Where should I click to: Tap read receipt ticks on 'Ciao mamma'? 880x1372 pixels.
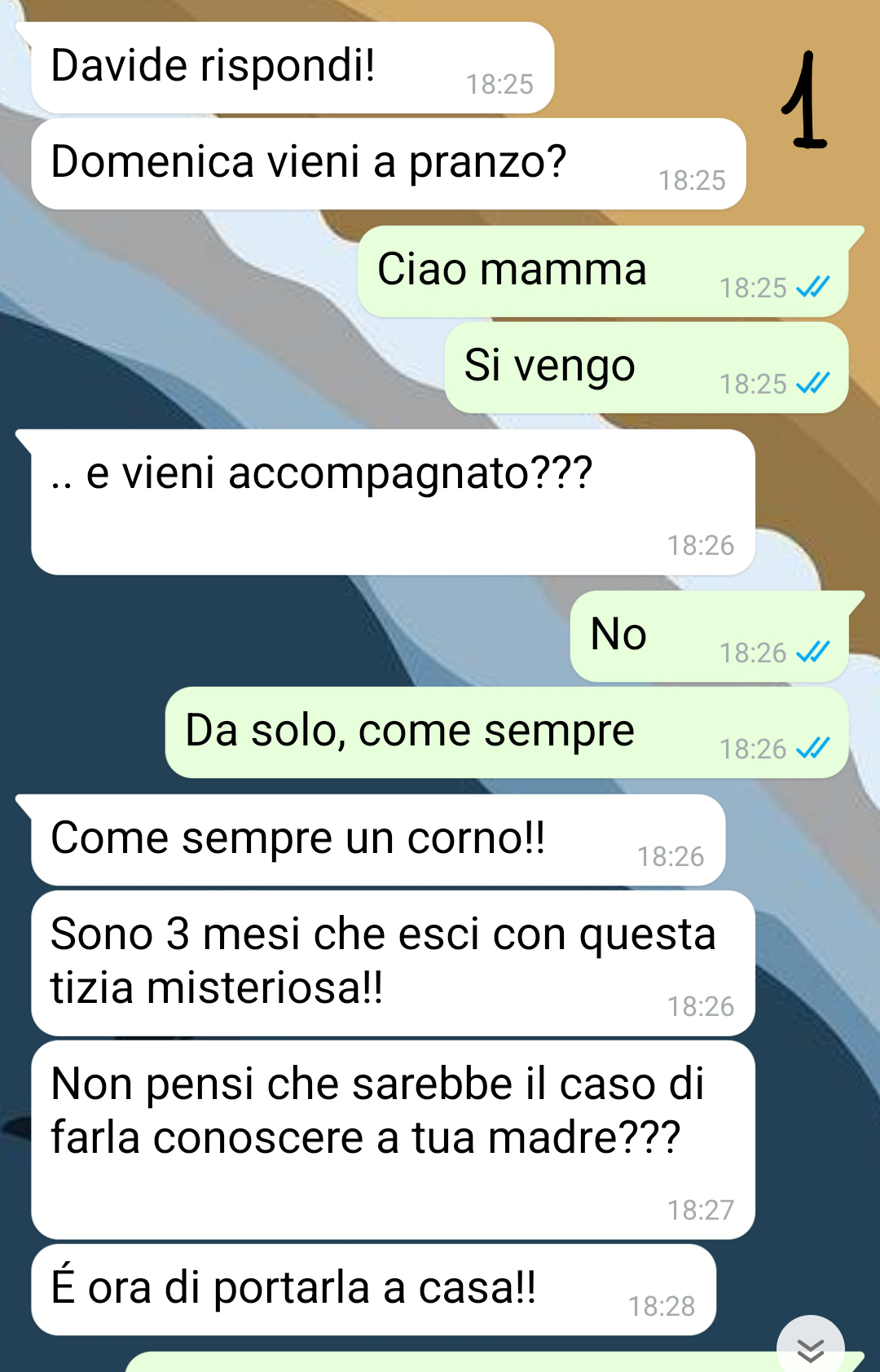click(x=813, y=287)
